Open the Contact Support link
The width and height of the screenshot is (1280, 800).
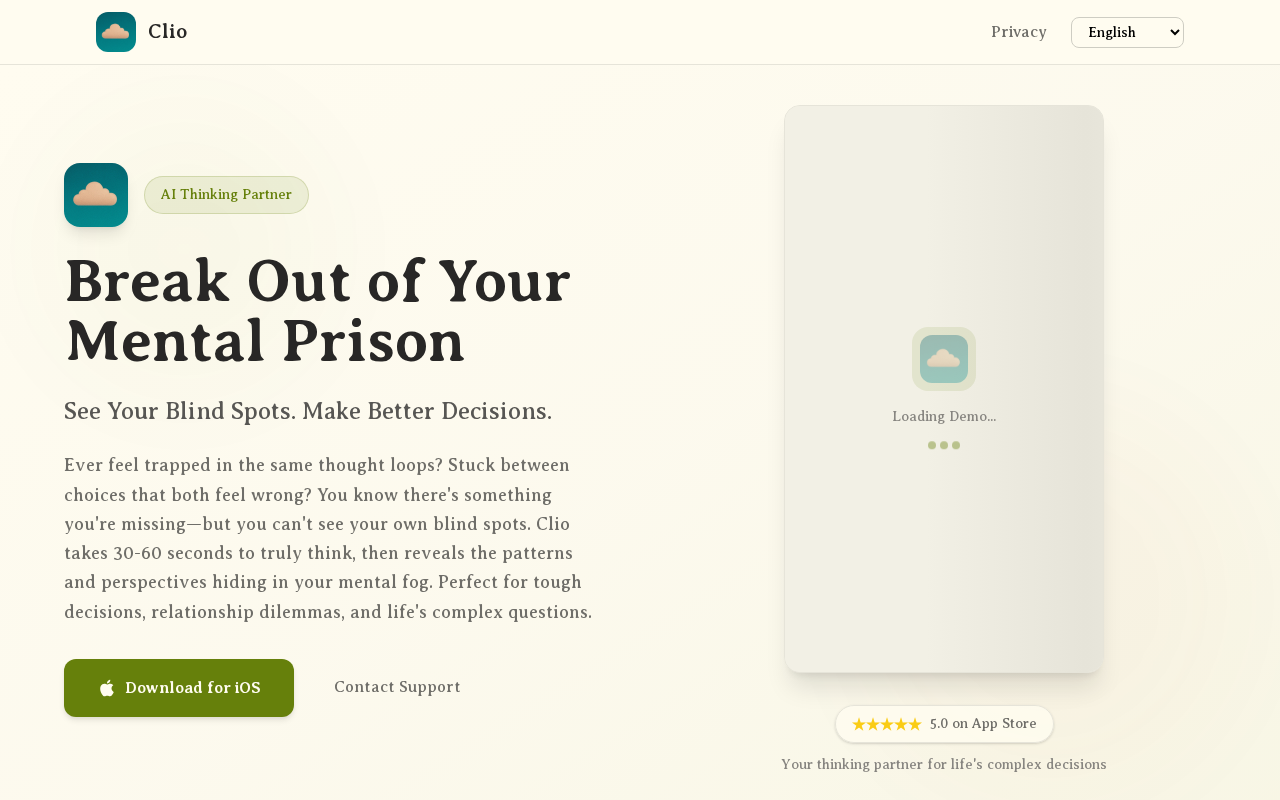click(397, 687)
